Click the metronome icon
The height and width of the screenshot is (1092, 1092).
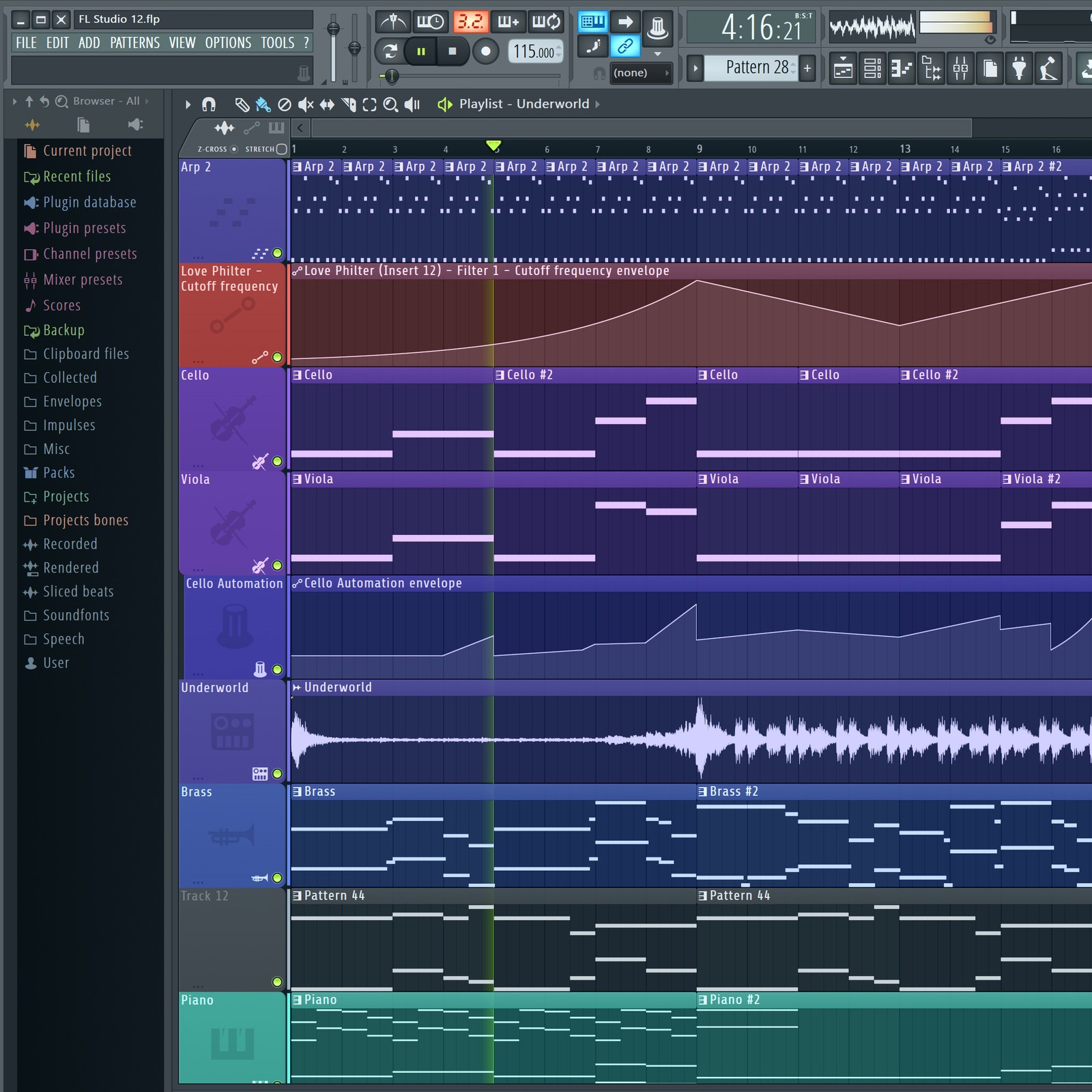click(x=393, y=23)
